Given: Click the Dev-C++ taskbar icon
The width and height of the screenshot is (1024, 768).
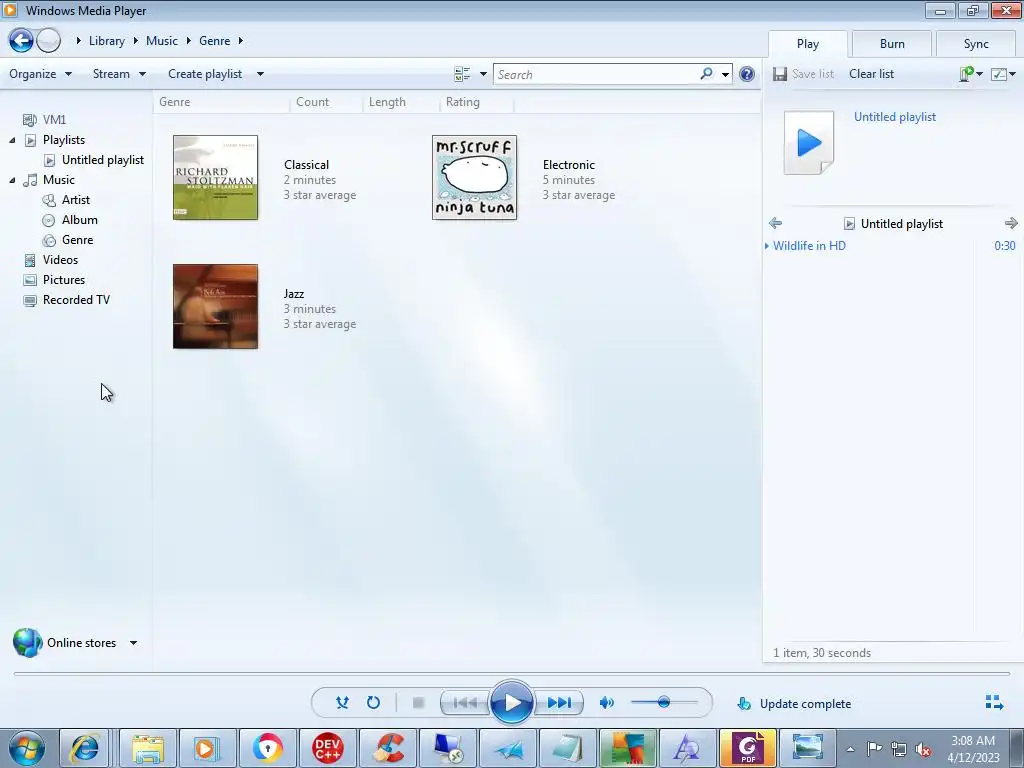Looking at the screenshot, I should (x=327, y=748).
